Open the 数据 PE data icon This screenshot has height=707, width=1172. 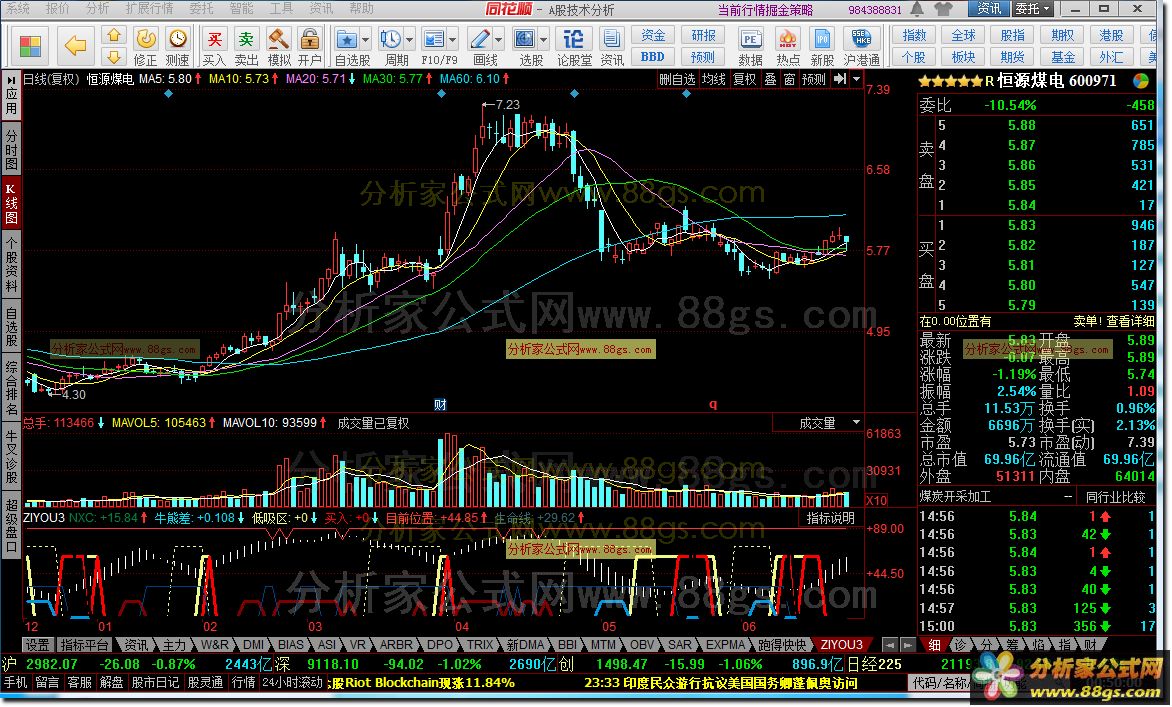click(x=750, y=46)
